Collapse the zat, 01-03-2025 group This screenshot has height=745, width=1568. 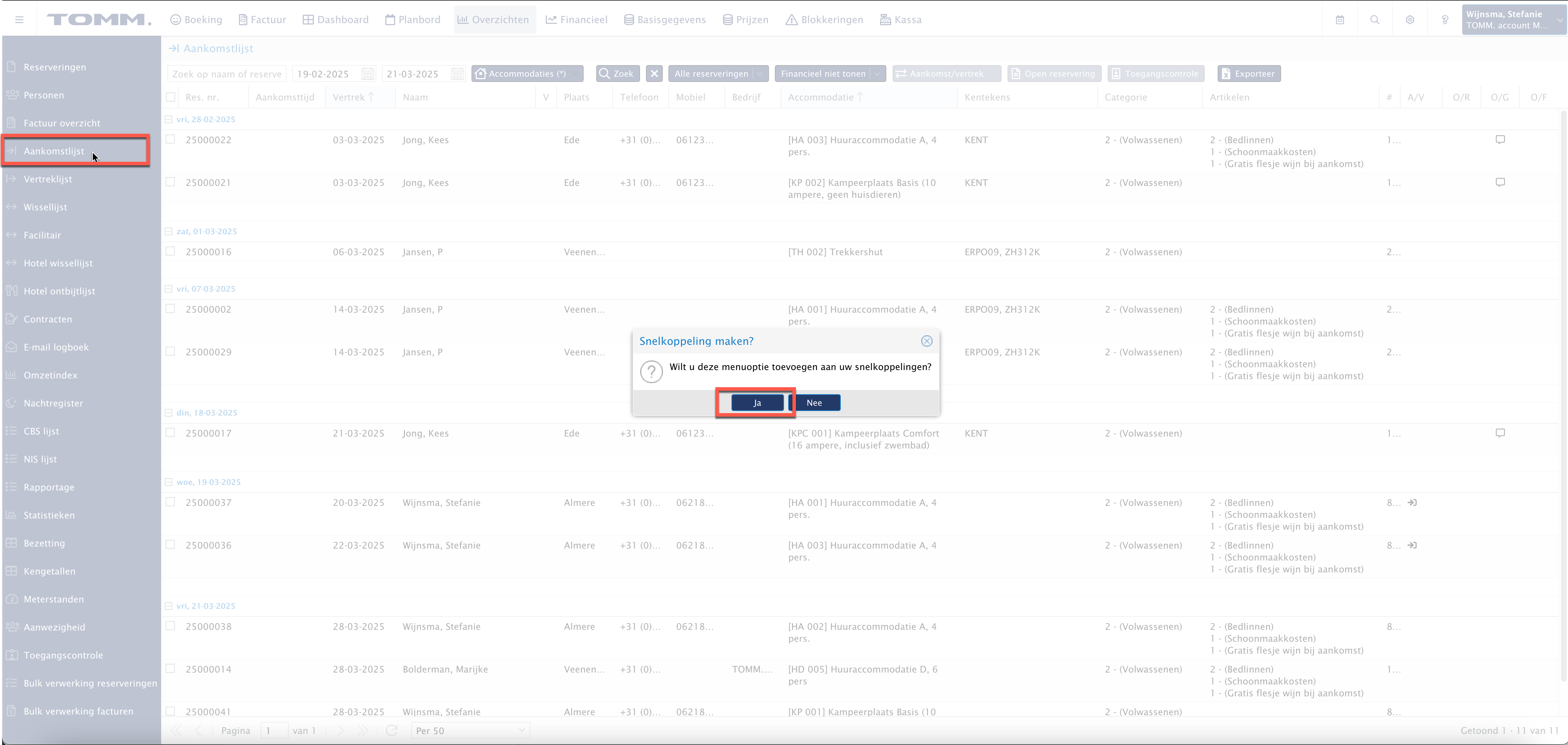[169, 231]
